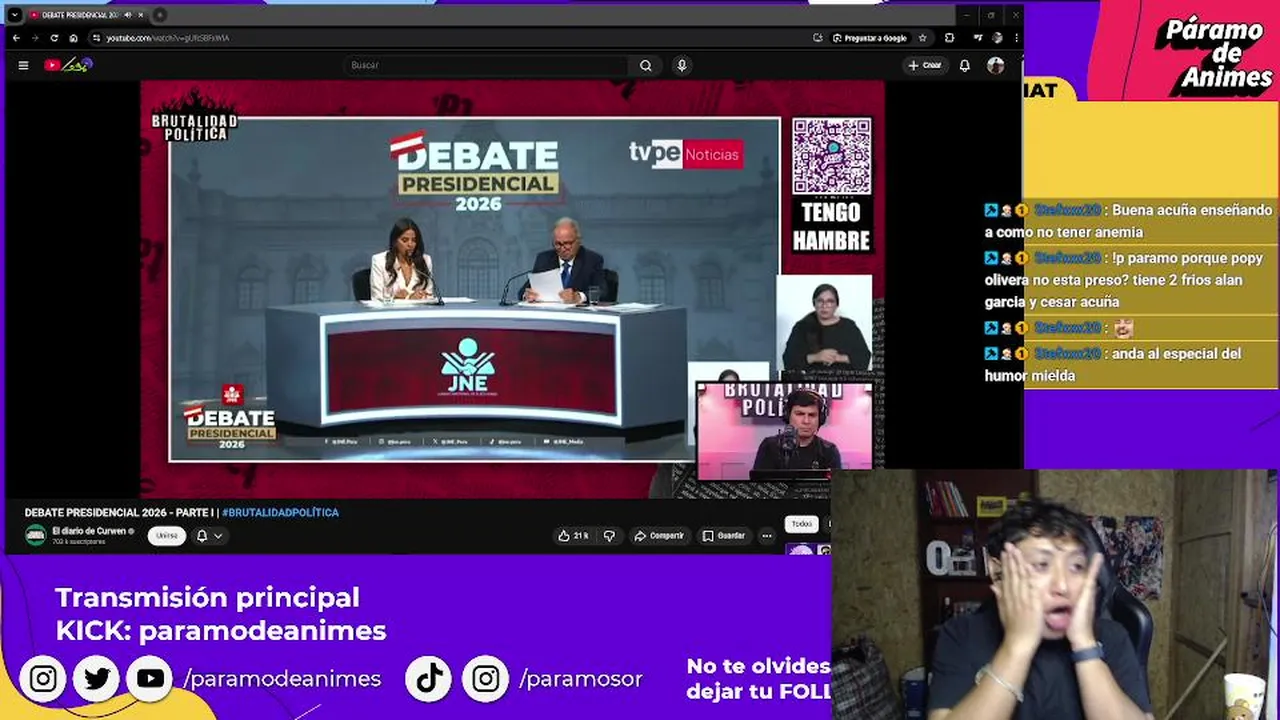The width and height of the screenshot is (1280, 720).
Task: Click the YouTube search magnifier button
Action: point(646,65)
